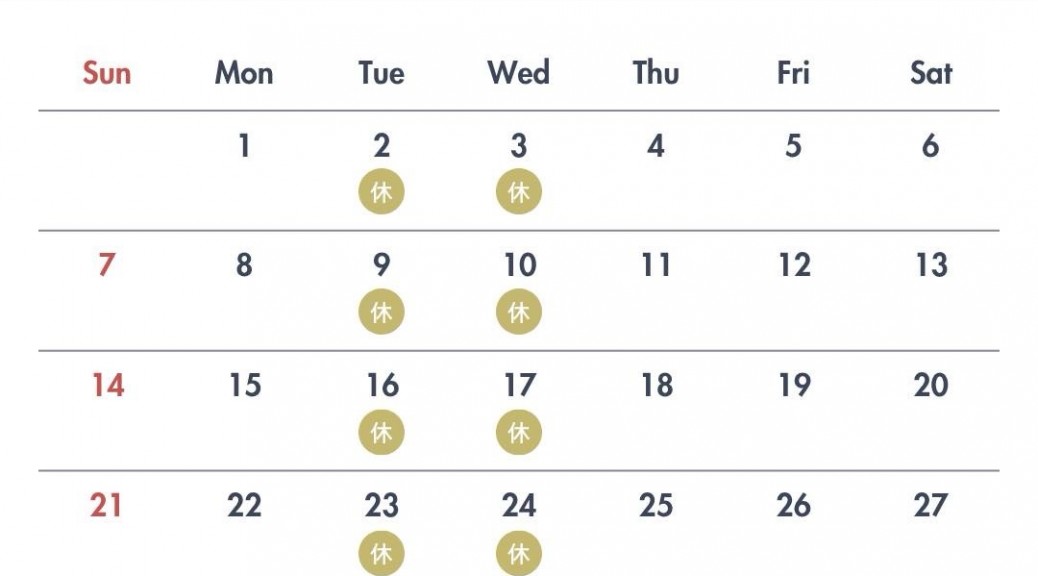Viewport: 1038px width, 576px height.
Task: Click Sunday date 14
Action: tap(107, 386)
